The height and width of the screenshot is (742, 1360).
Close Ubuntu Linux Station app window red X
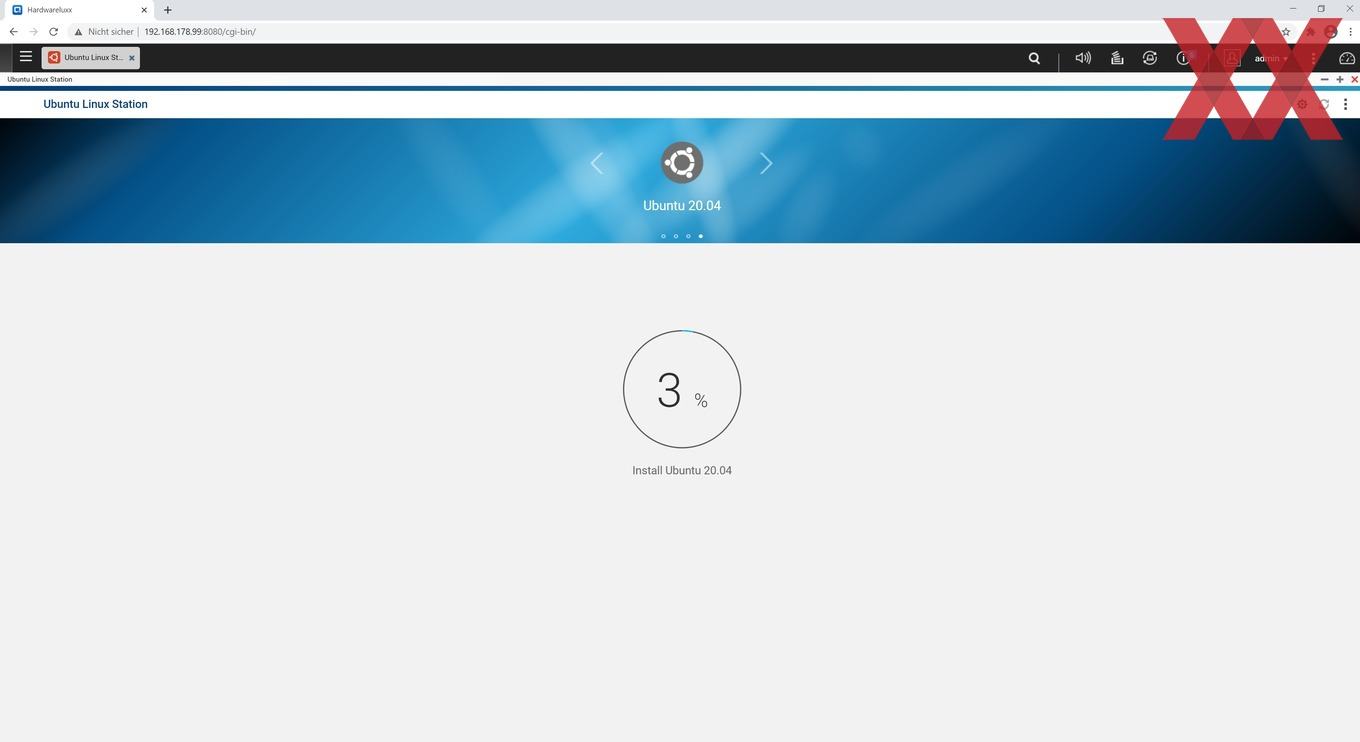pyautogui.click(x=1354, y=79)
